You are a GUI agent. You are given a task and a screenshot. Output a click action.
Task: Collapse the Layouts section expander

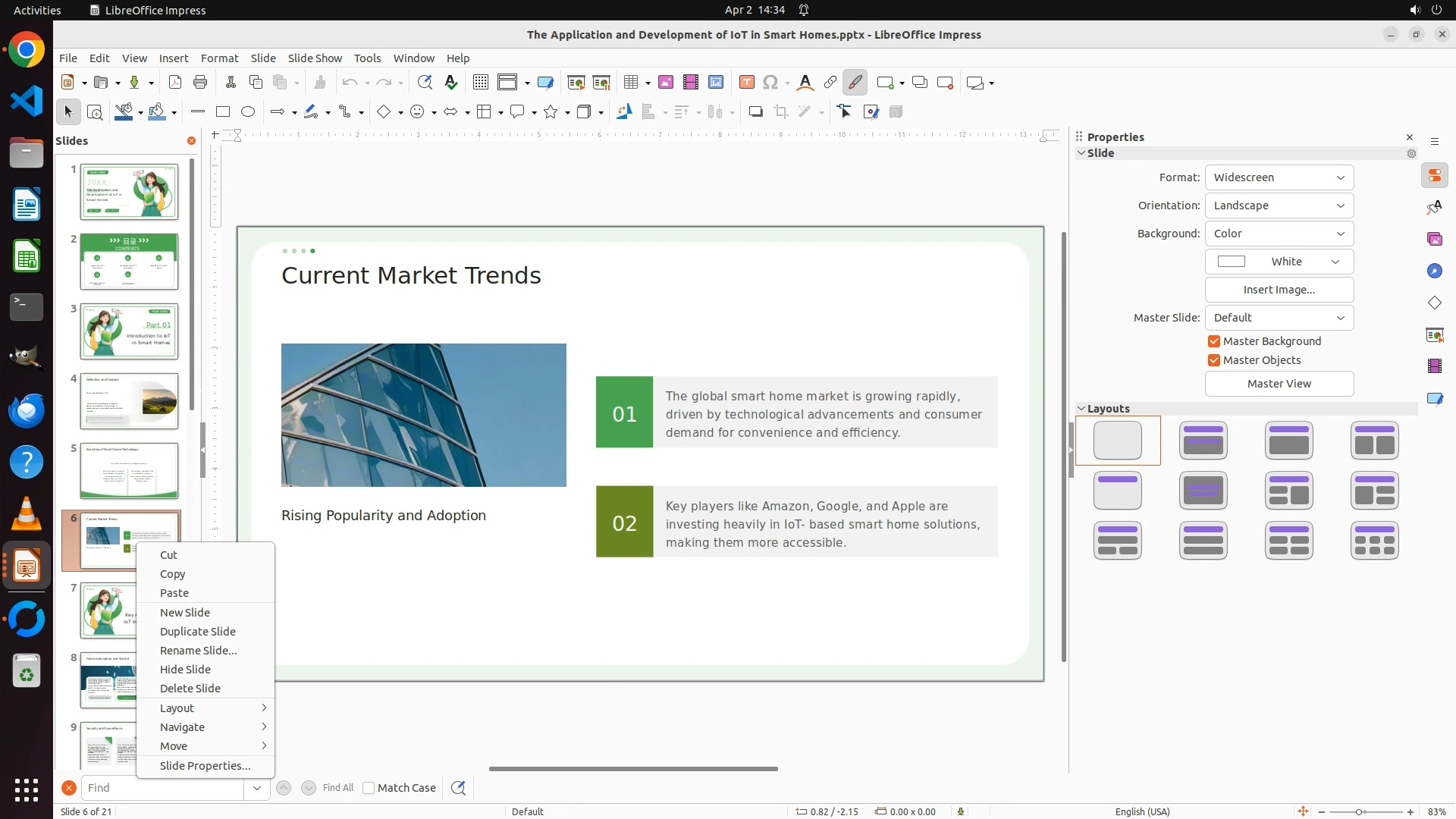point(1081,409)
